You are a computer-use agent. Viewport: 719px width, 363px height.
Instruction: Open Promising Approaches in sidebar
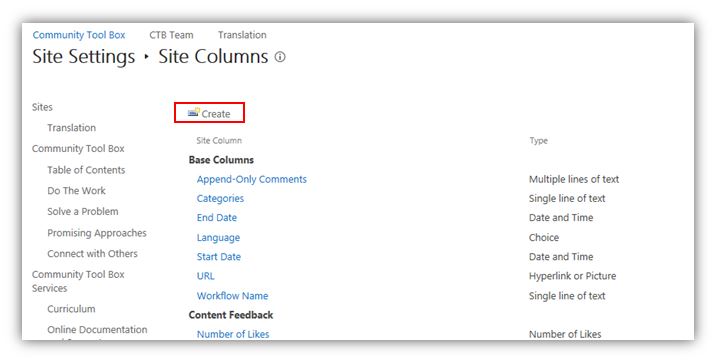coord(97,233)
